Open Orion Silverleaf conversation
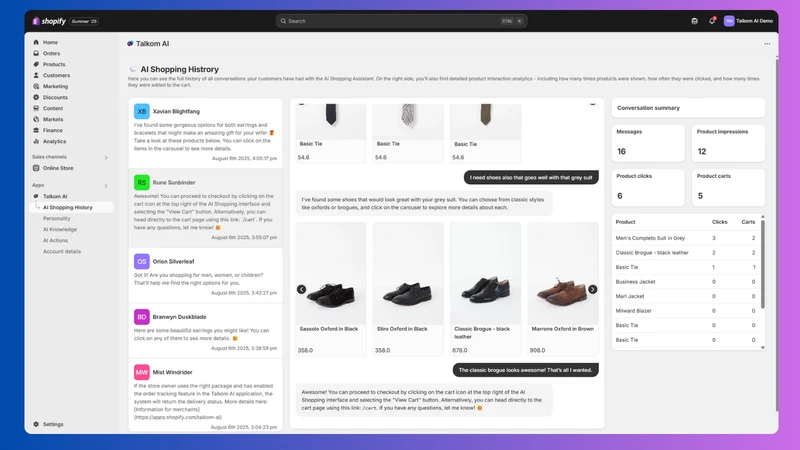The image size is (800, 450). [x=205, y=276]
